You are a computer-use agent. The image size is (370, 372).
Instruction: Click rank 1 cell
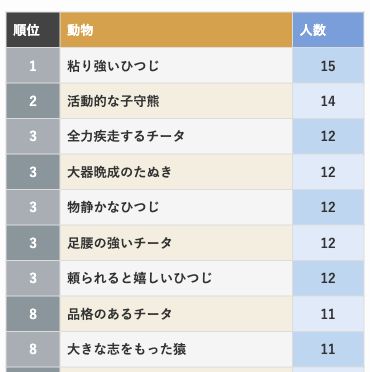(33, 65)
